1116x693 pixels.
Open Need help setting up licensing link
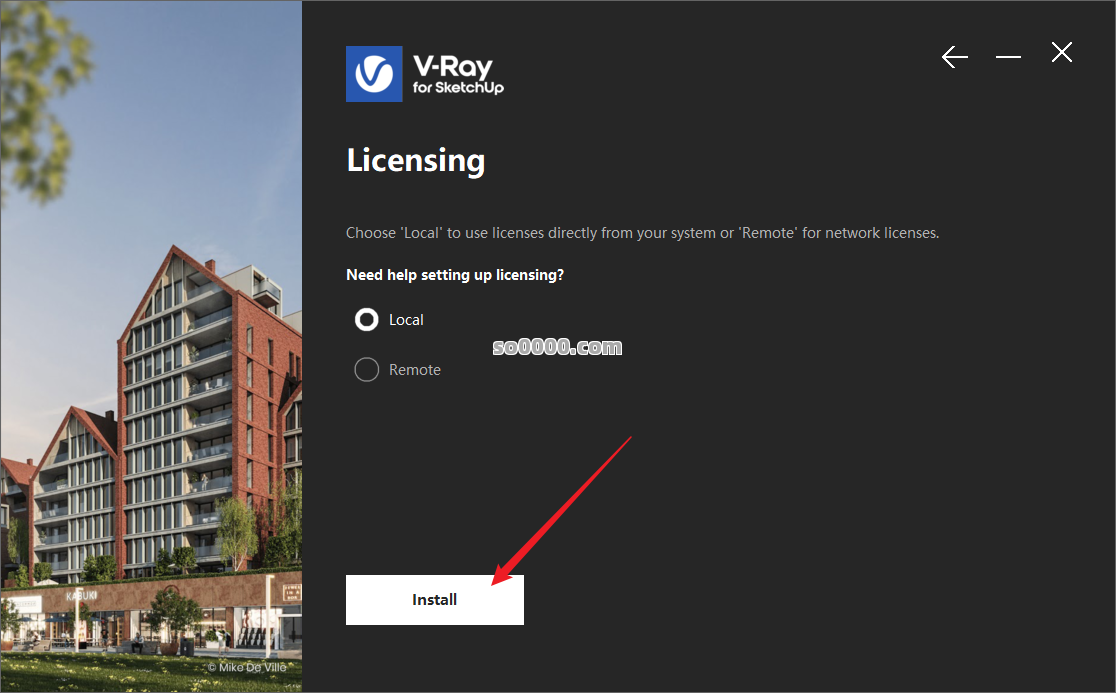455,275
